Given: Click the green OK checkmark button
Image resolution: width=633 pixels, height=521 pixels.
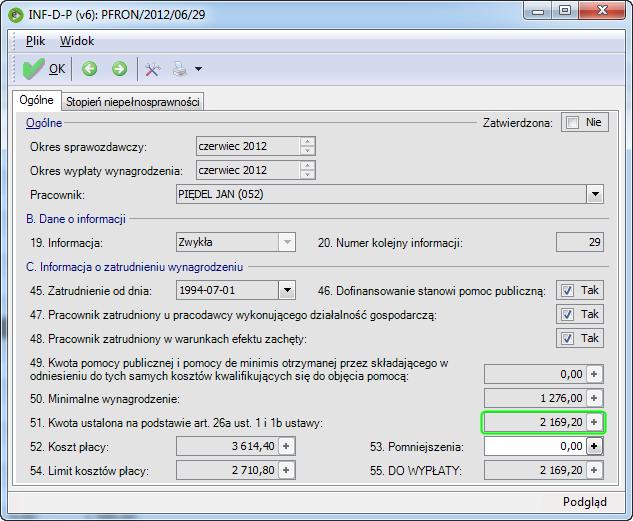Looking at the screenshot, I should point(44,69).
